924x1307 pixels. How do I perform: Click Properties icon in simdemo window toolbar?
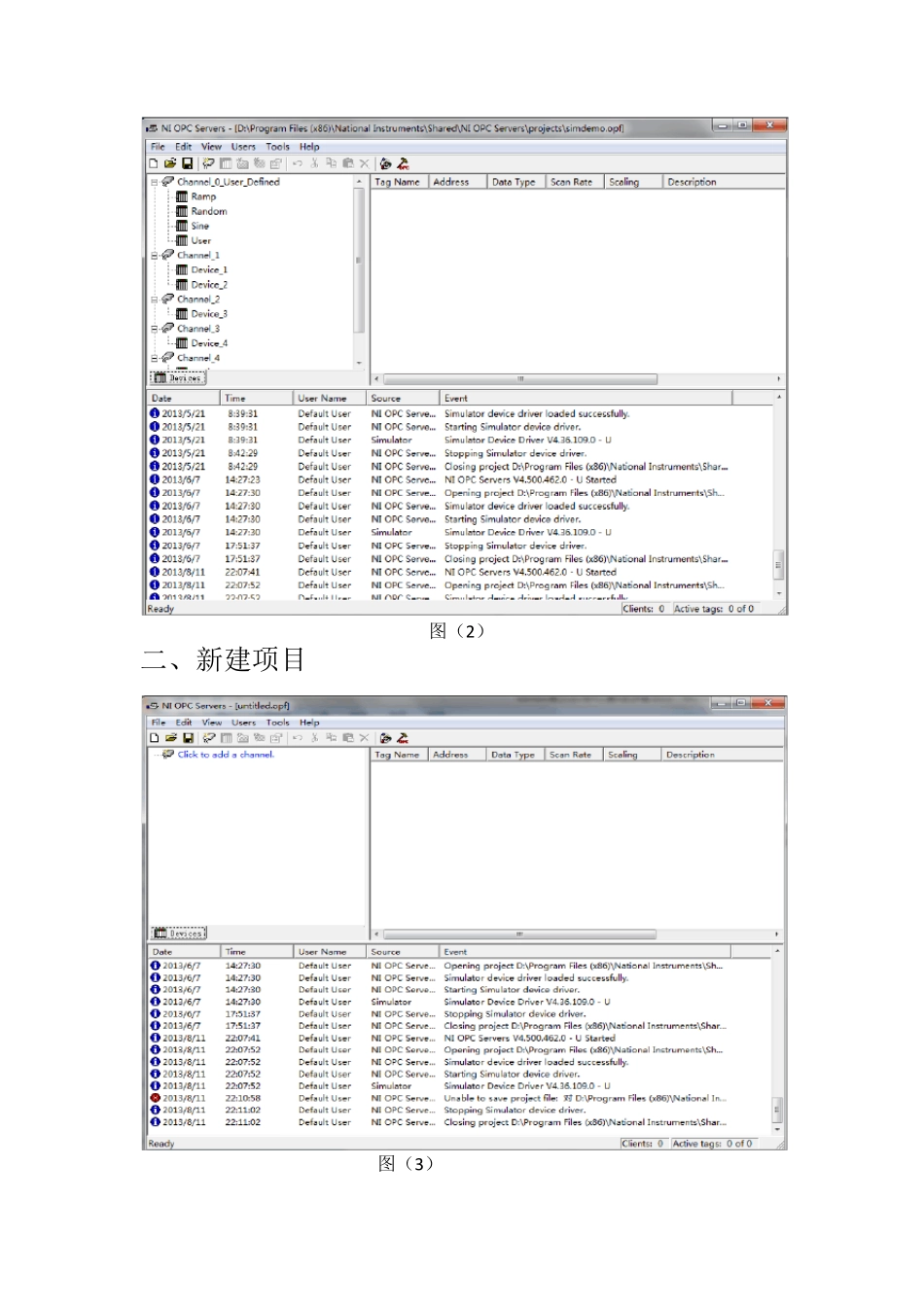pyautogui.click(x=276, y=163)
